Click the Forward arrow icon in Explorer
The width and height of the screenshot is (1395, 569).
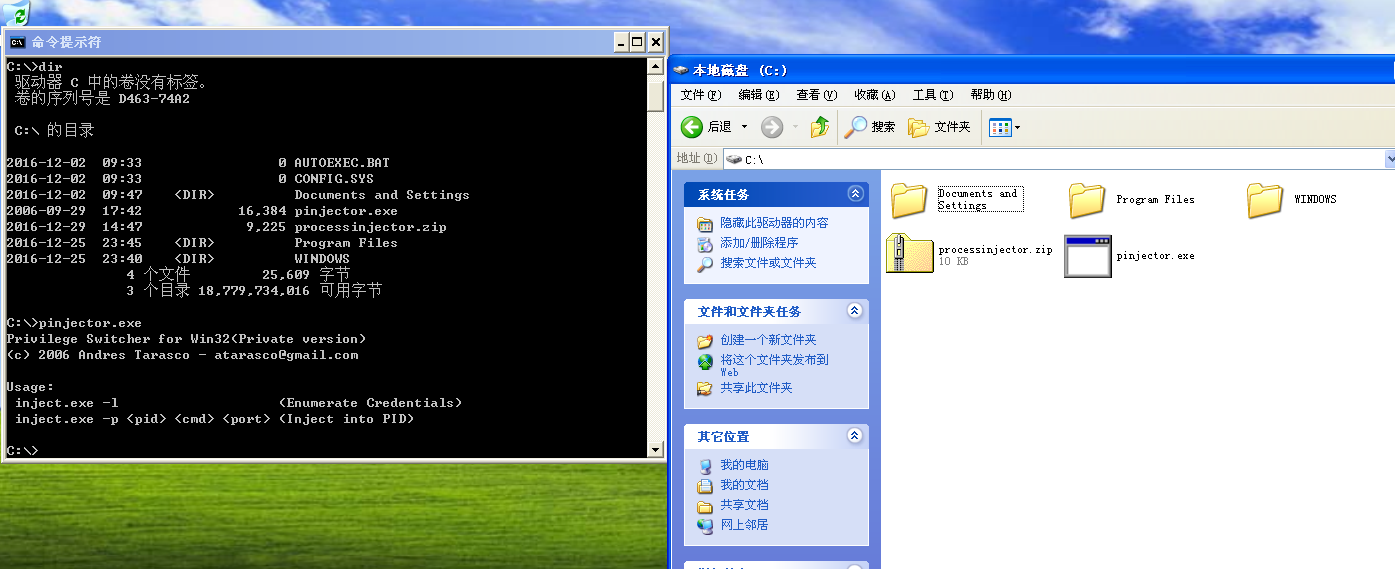[771, 127]
